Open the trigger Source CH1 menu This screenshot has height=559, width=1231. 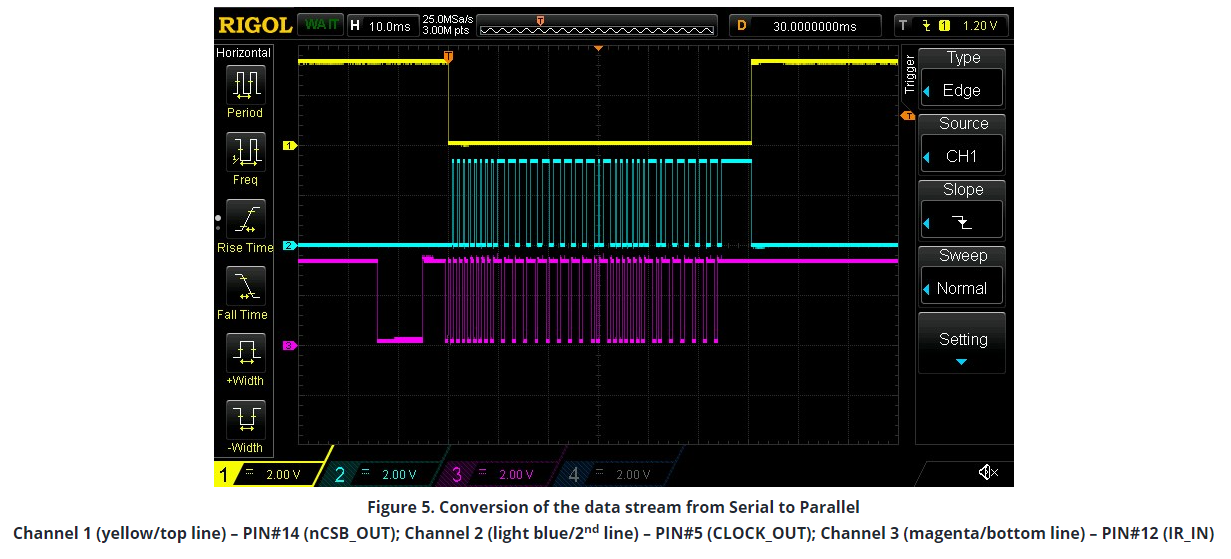(x=962, y=145)
